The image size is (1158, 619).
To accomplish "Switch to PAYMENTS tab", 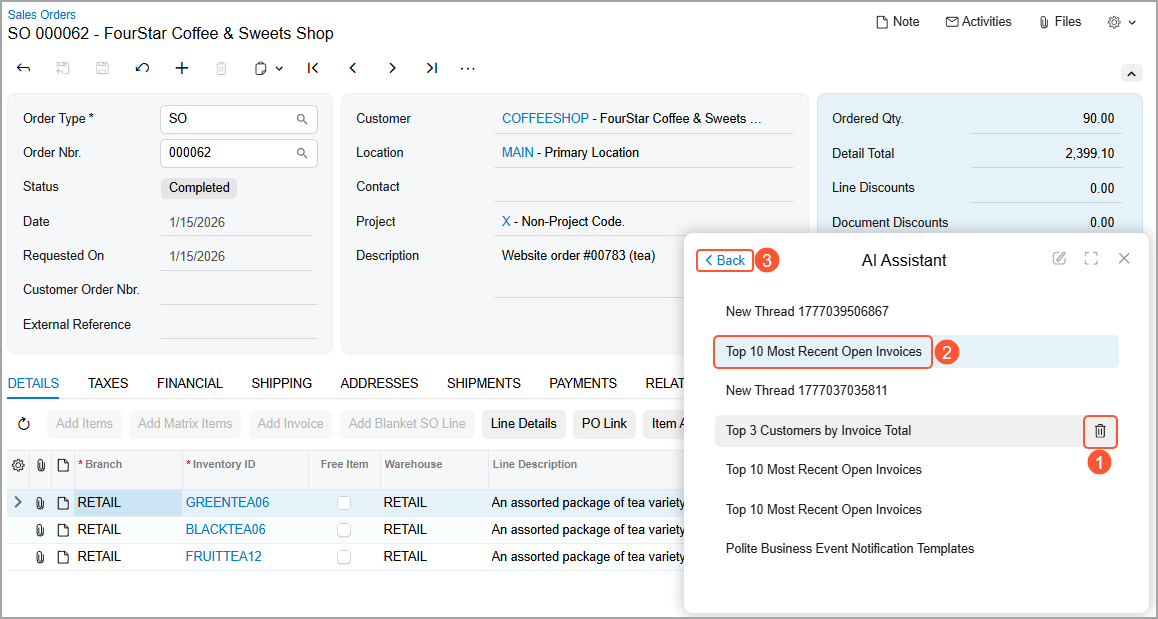I will coord(583,383).
